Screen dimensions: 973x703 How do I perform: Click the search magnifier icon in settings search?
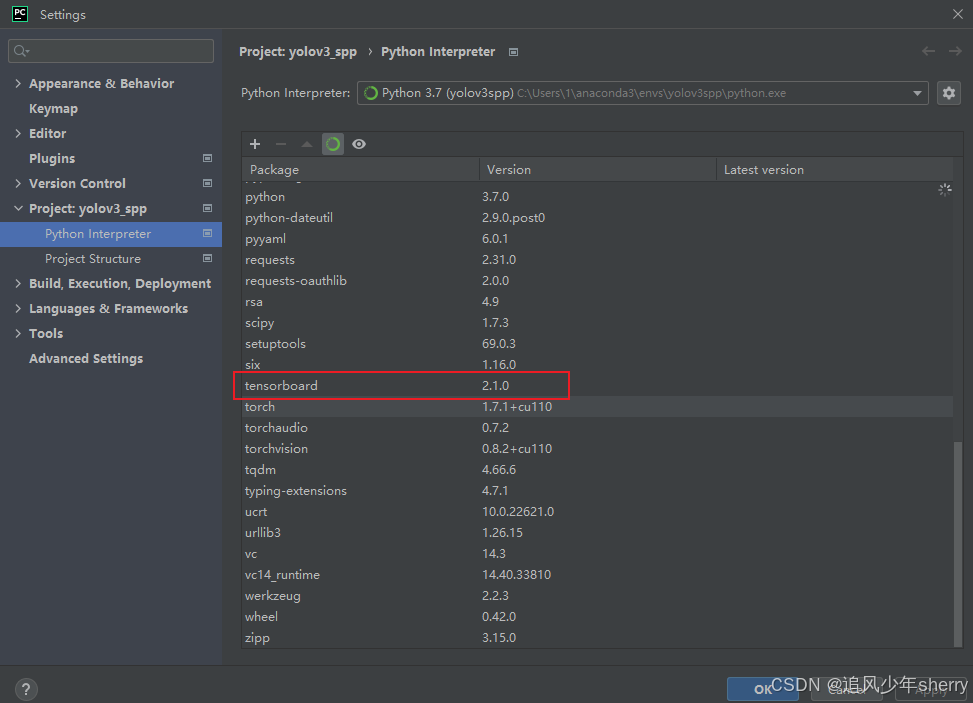[21, 51]
